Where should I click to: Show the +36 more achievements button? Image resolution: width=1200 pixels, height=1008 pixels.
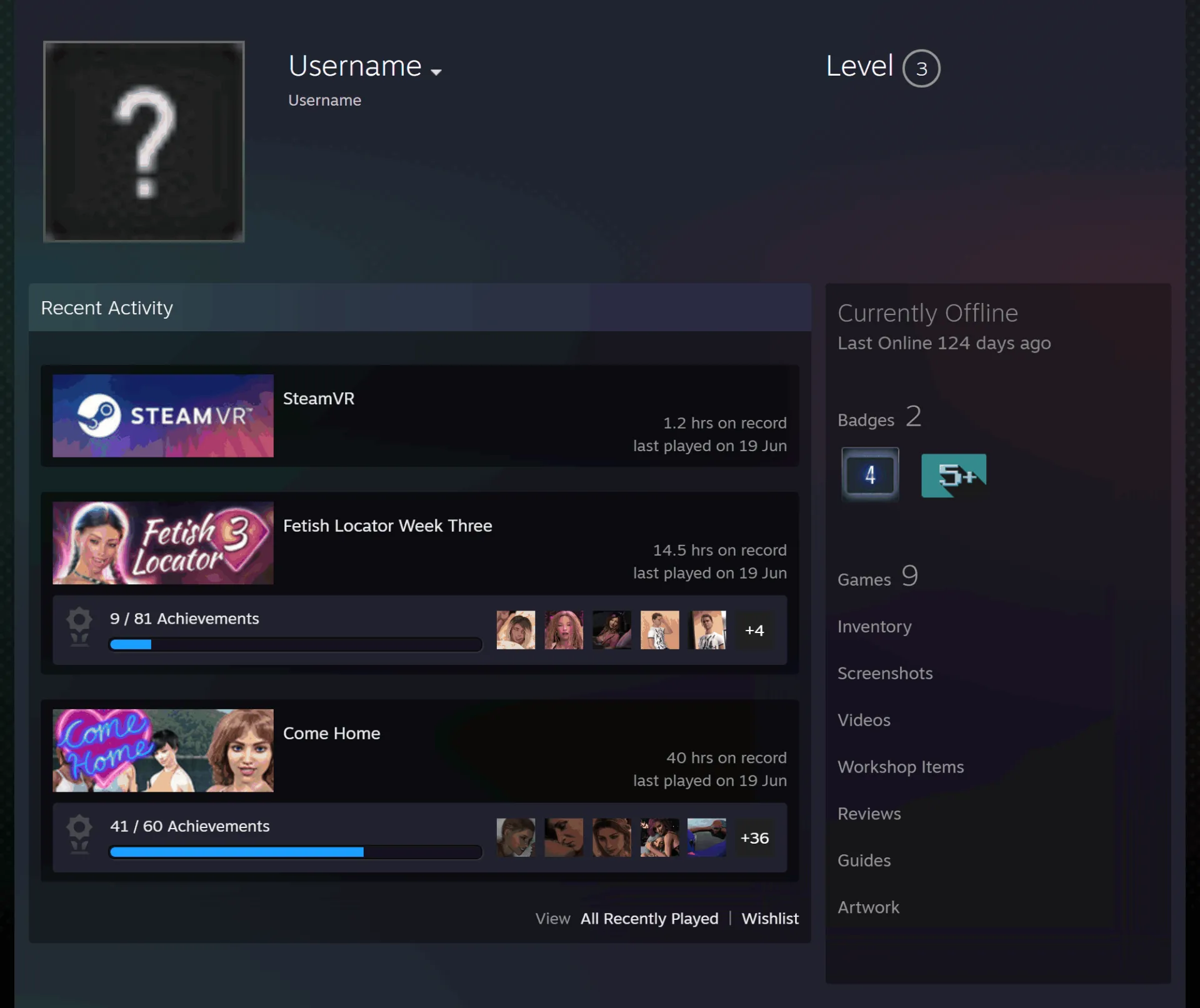coord(754,838)
